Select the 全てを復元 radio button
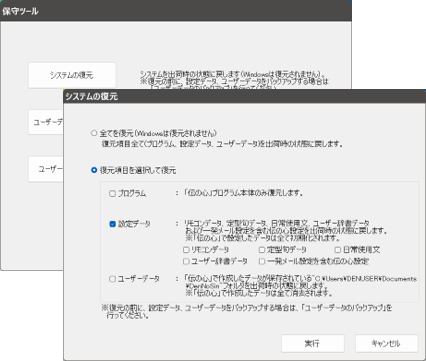The width and height of the screenshot is (426, 361). click(x=94, y=133)
